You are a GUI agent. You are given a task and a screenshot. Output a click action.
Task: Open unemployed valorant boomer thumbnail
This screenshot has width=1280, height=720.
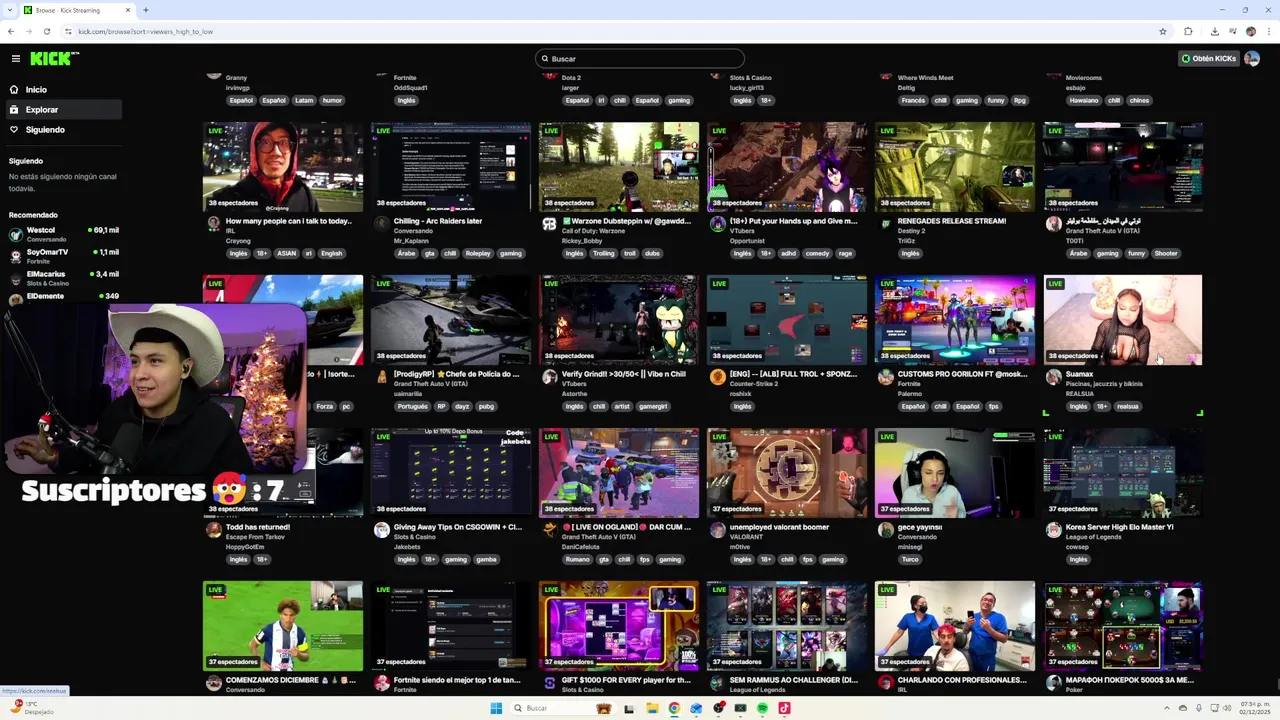(x=787, y=473)
